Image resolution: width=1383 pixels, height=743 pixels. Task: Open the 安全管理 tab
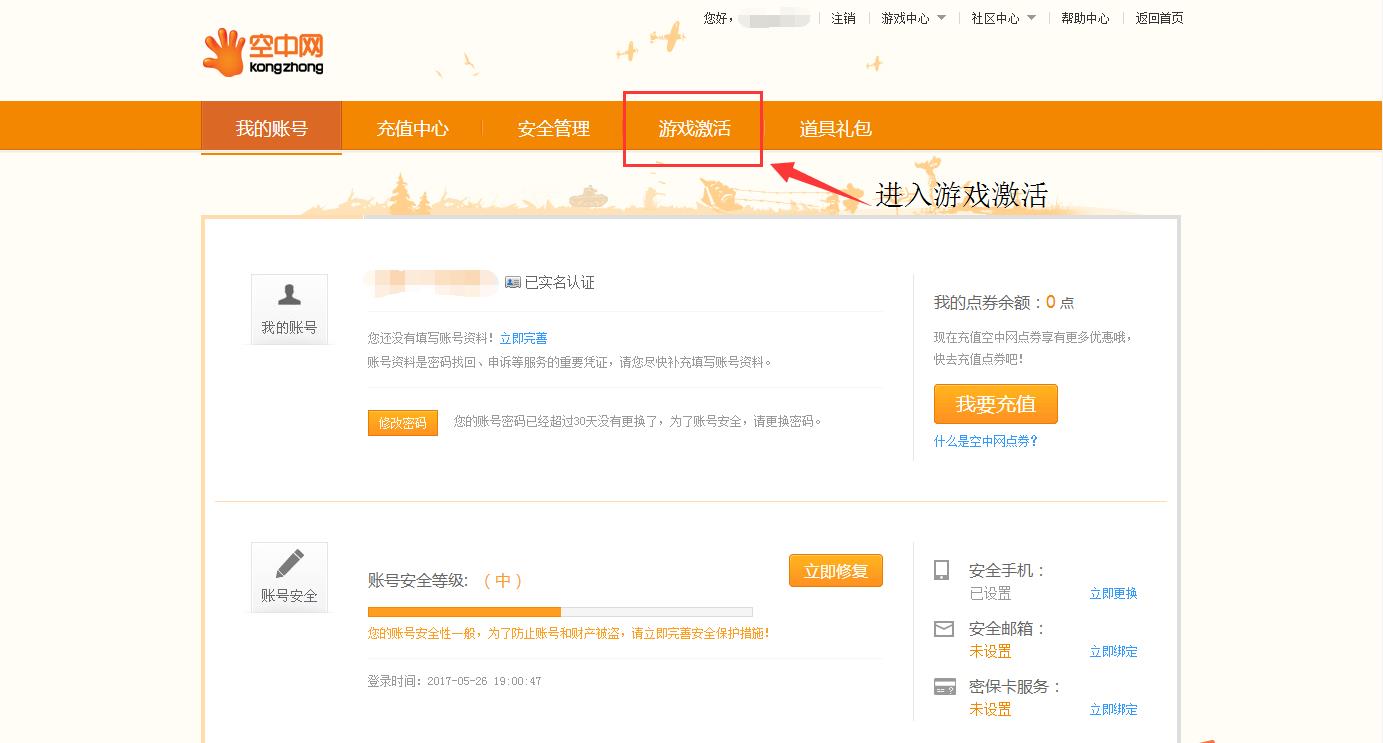553,129
